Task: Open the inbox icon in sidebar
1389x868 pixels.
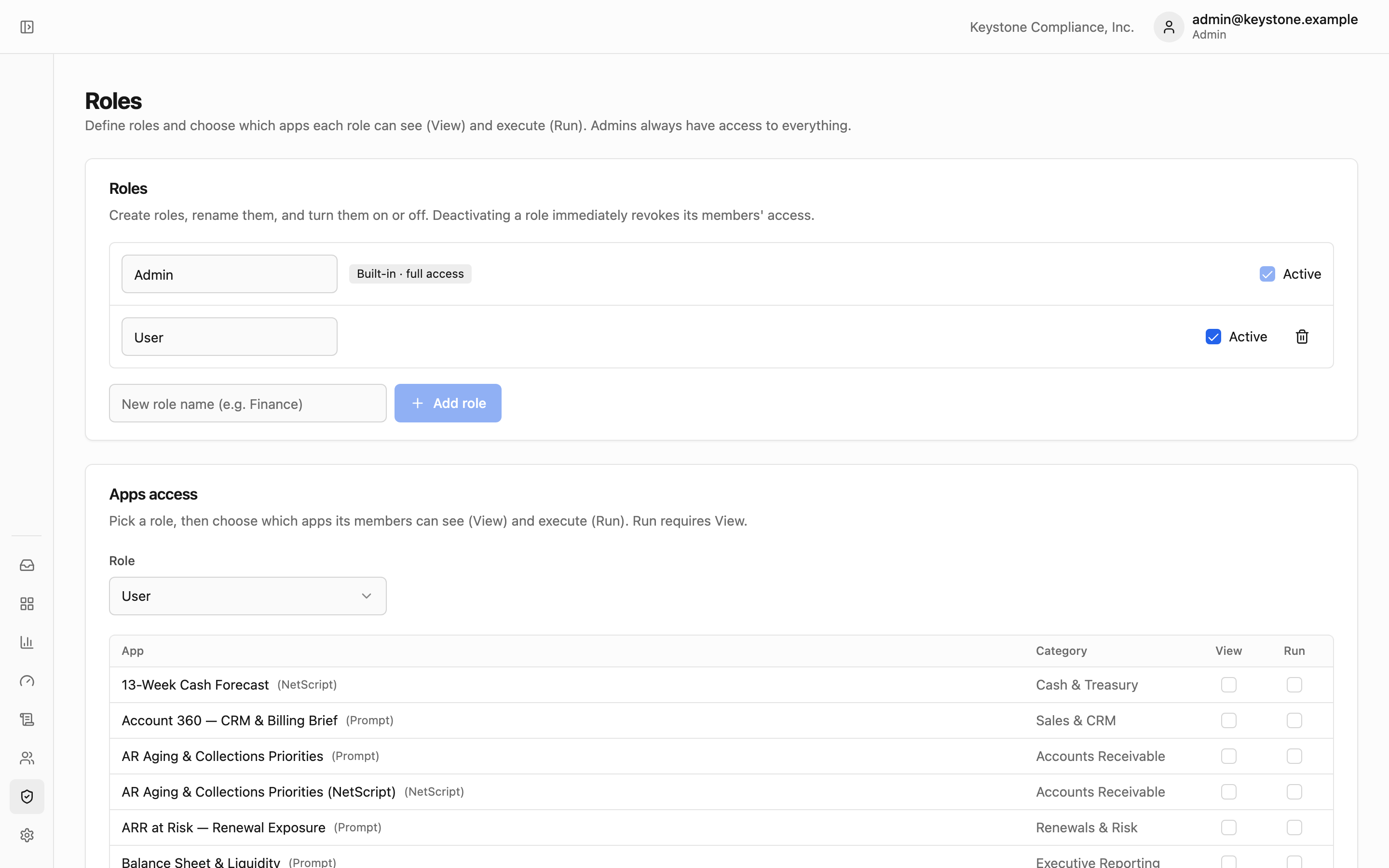Action: [x=27, y=566]
